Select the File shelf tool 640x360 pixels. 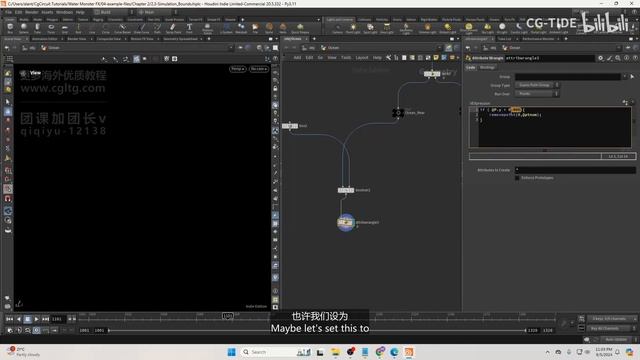pyautogui.click(x=255, y=28)
